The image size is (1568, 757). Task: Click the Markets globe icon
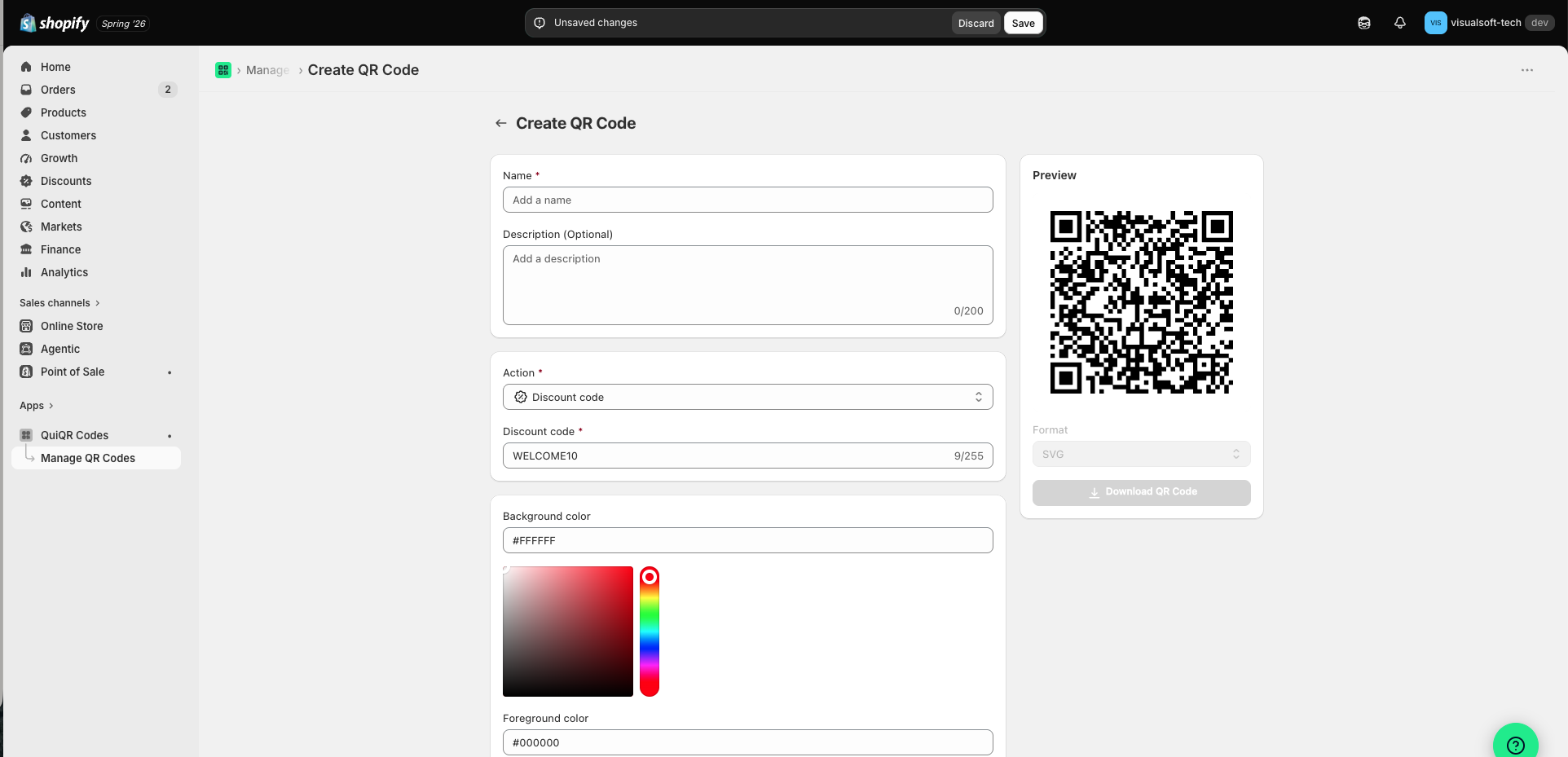tap(26, 227)
